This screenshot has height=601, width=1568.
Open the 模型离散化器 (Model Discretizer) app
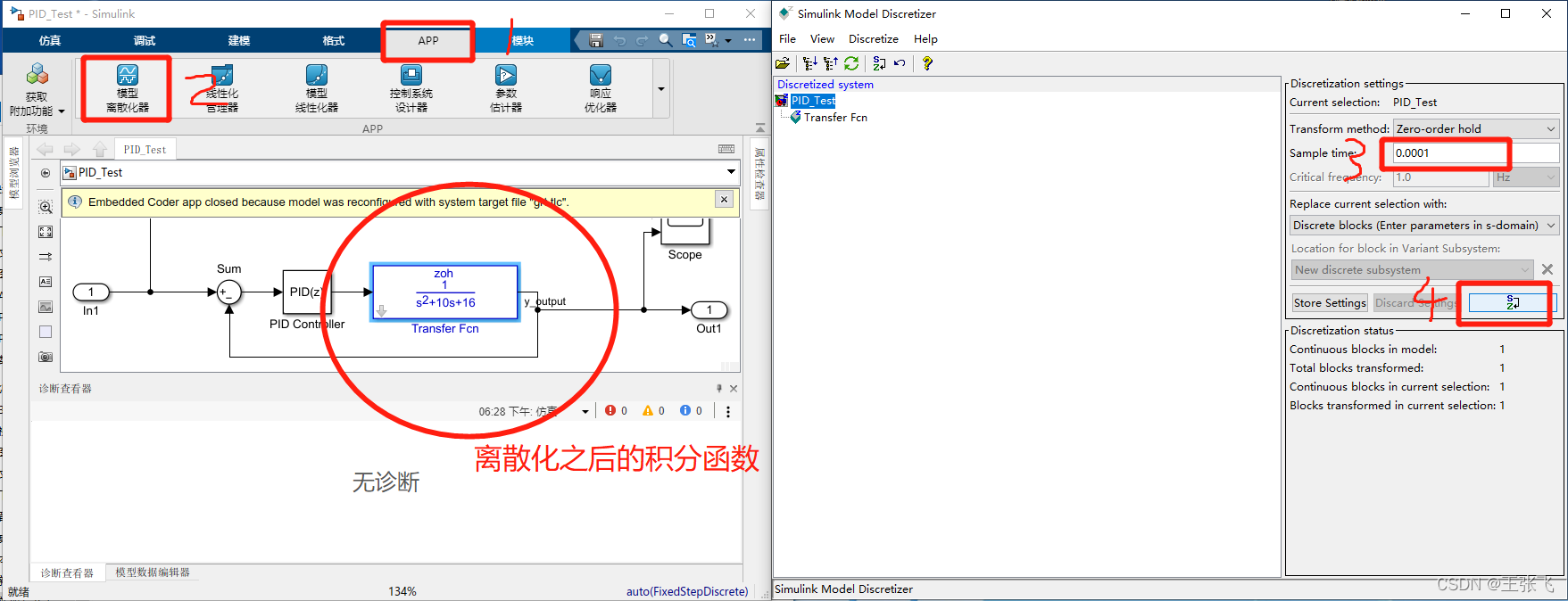128,88
